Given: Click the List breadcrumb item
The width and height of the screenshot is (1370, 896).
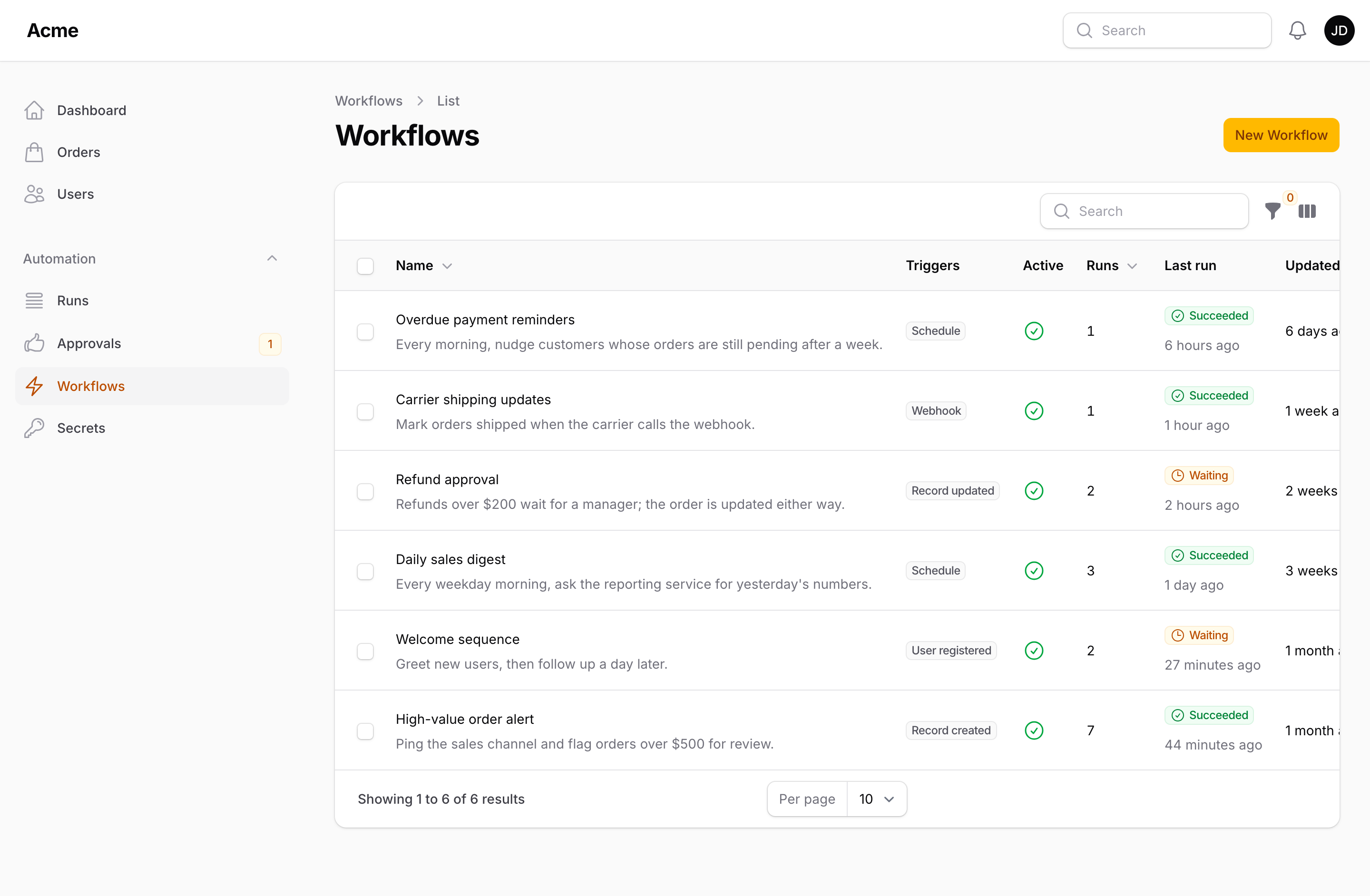Looking at the screenshot, I should pos(448,101).
